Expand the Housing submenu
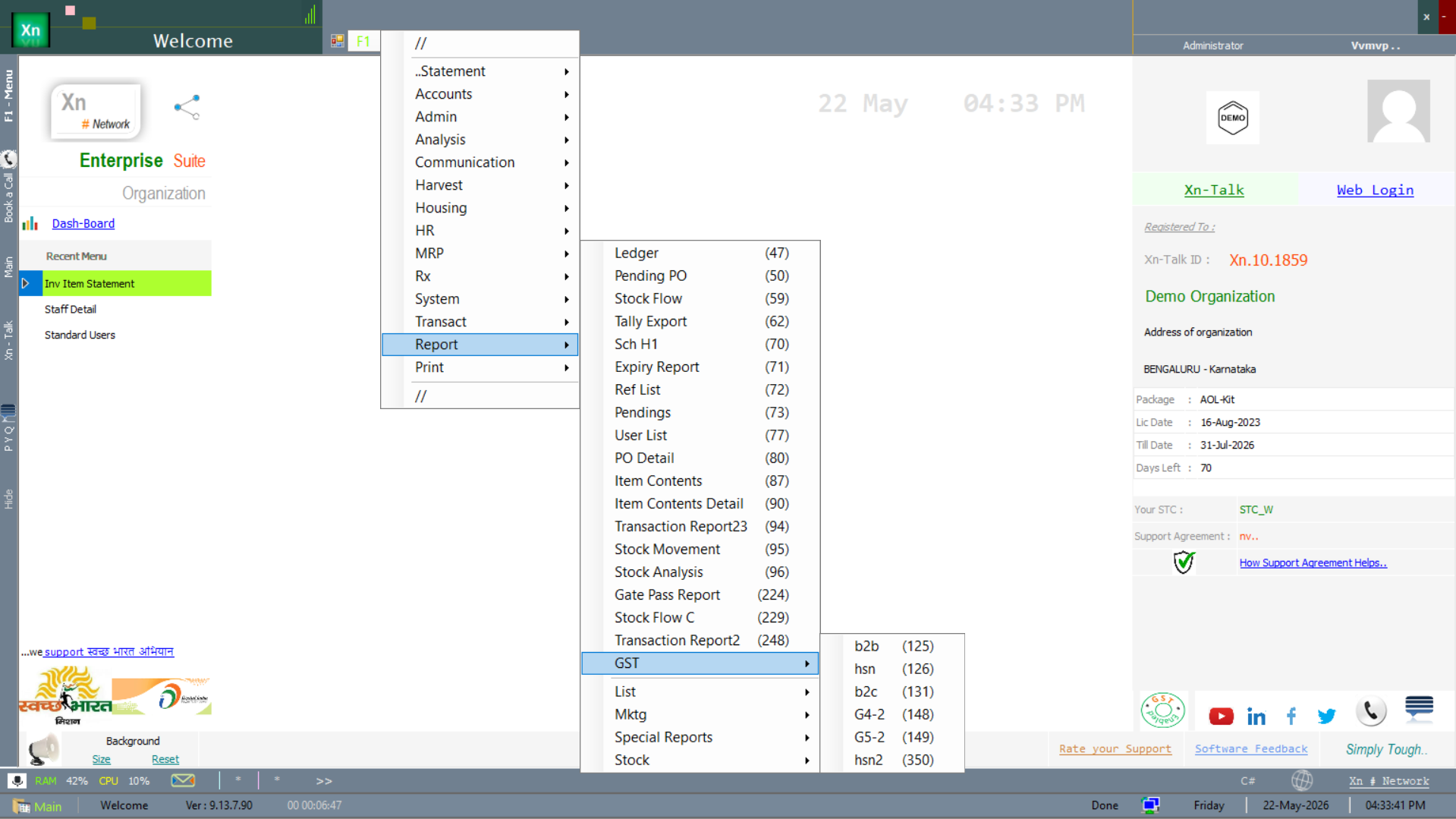Screen dimensions: 1456x819 [x=480, y=207]
